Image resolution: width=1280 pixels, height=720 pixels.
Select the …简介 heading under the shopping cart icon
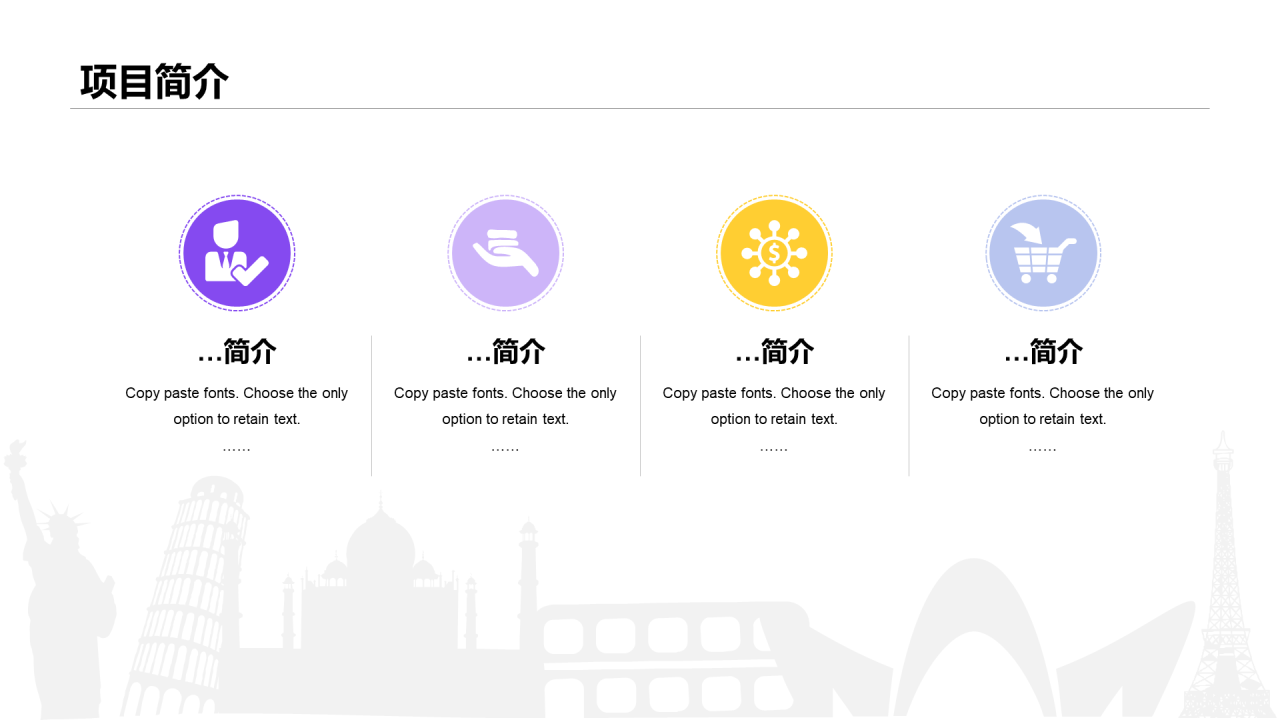(x=1043, y=352)
